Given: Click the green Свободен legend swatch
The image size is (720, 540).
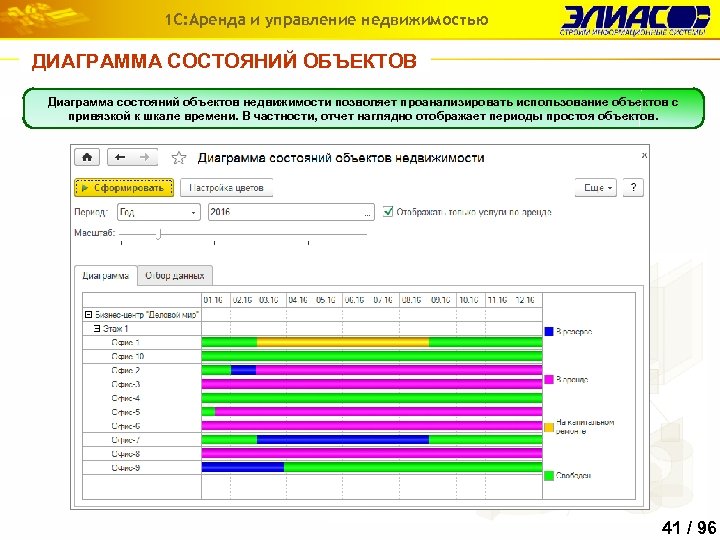Looking at the screenshot, I should click(549, 476).
